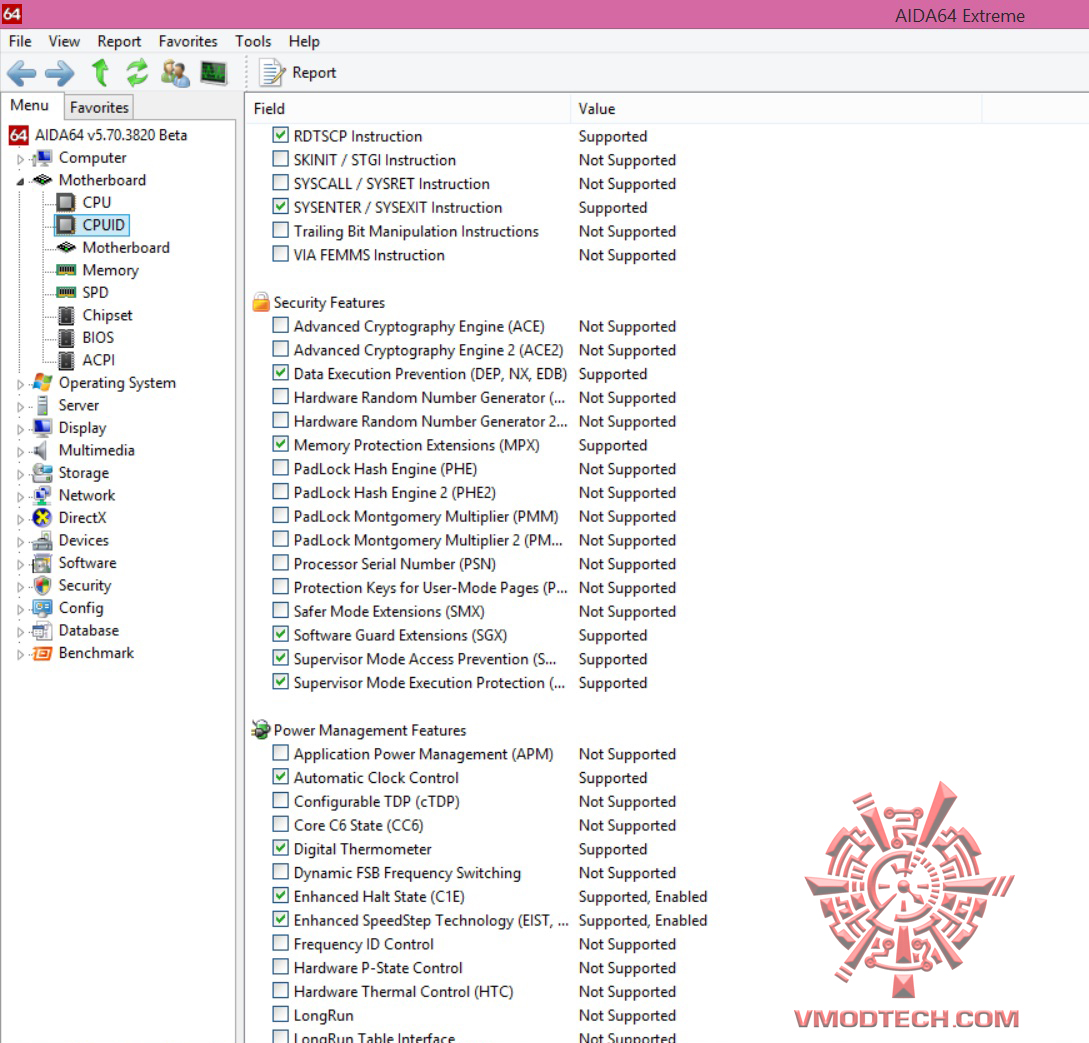The image size is (1089, 1043).
Task: Open the Tools menu
Action: click(253, 41)
